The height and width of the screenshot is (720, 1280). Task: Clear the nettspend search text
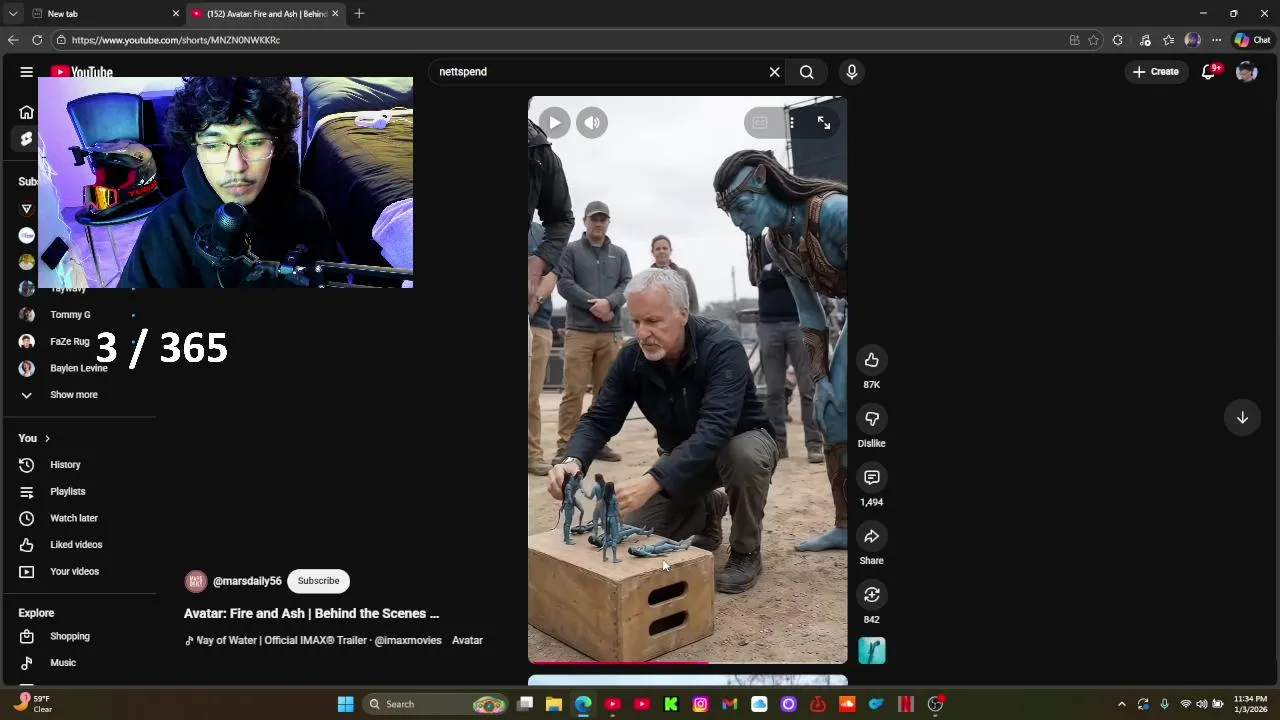point(774,72)
